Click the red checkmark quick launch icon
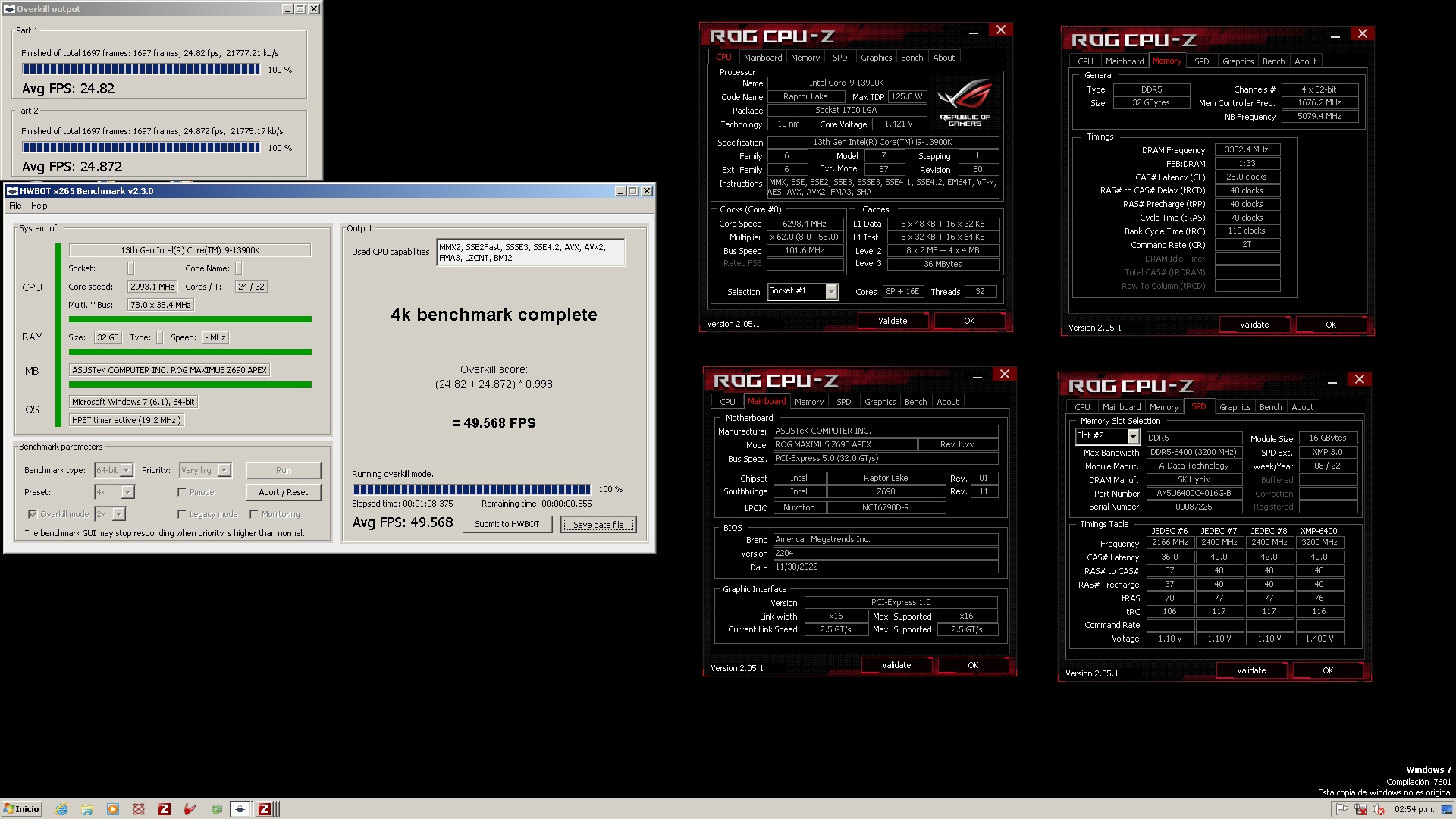 pyautogui.click(x=190, y=809)
